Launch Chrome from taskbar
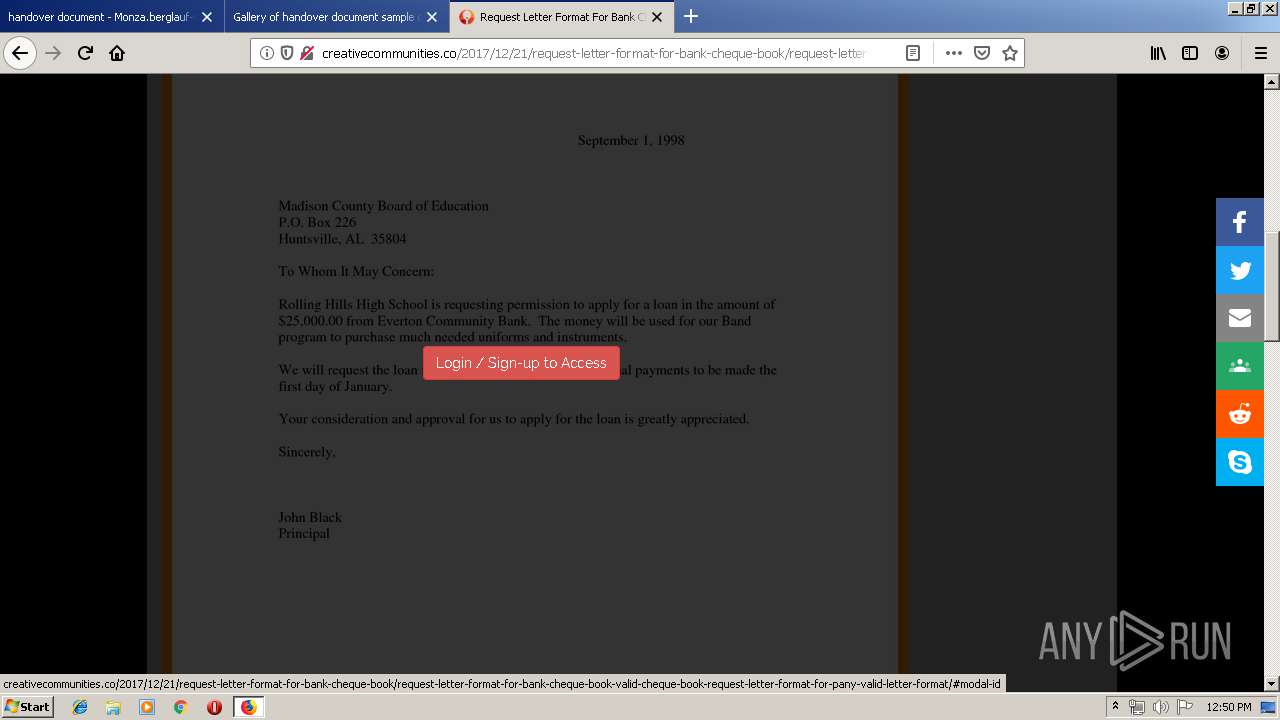The height and width of the screenshot is (720, 1280). pyautogui.click(x=180, y=707)
